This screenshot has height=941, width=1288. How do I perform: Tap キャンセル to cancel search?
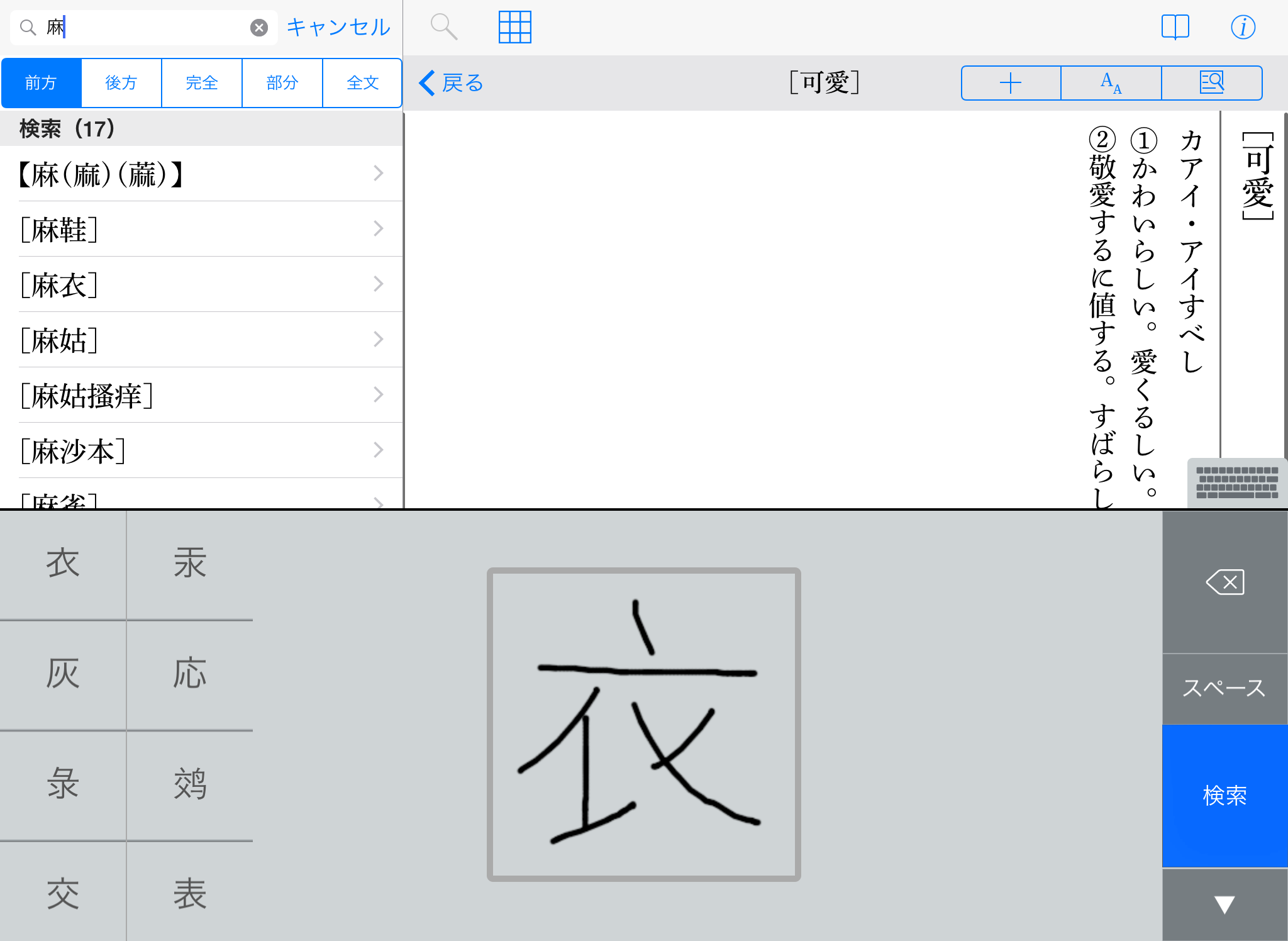338,28
